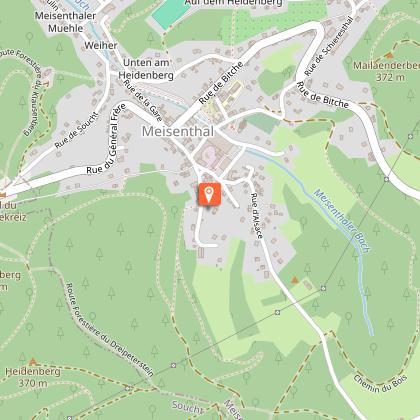This screenshot has width=420, height=420.
Task: Click the Rue de la Gare label
Action: pyautogui.click(x=143, y=101)
